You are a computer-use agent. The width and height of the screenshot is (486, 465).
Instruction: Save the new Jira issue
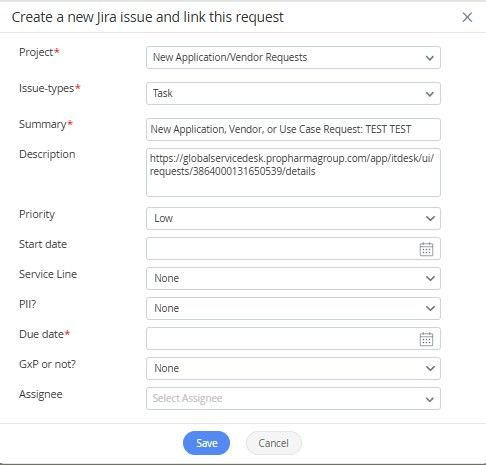(x=206, y=443)
